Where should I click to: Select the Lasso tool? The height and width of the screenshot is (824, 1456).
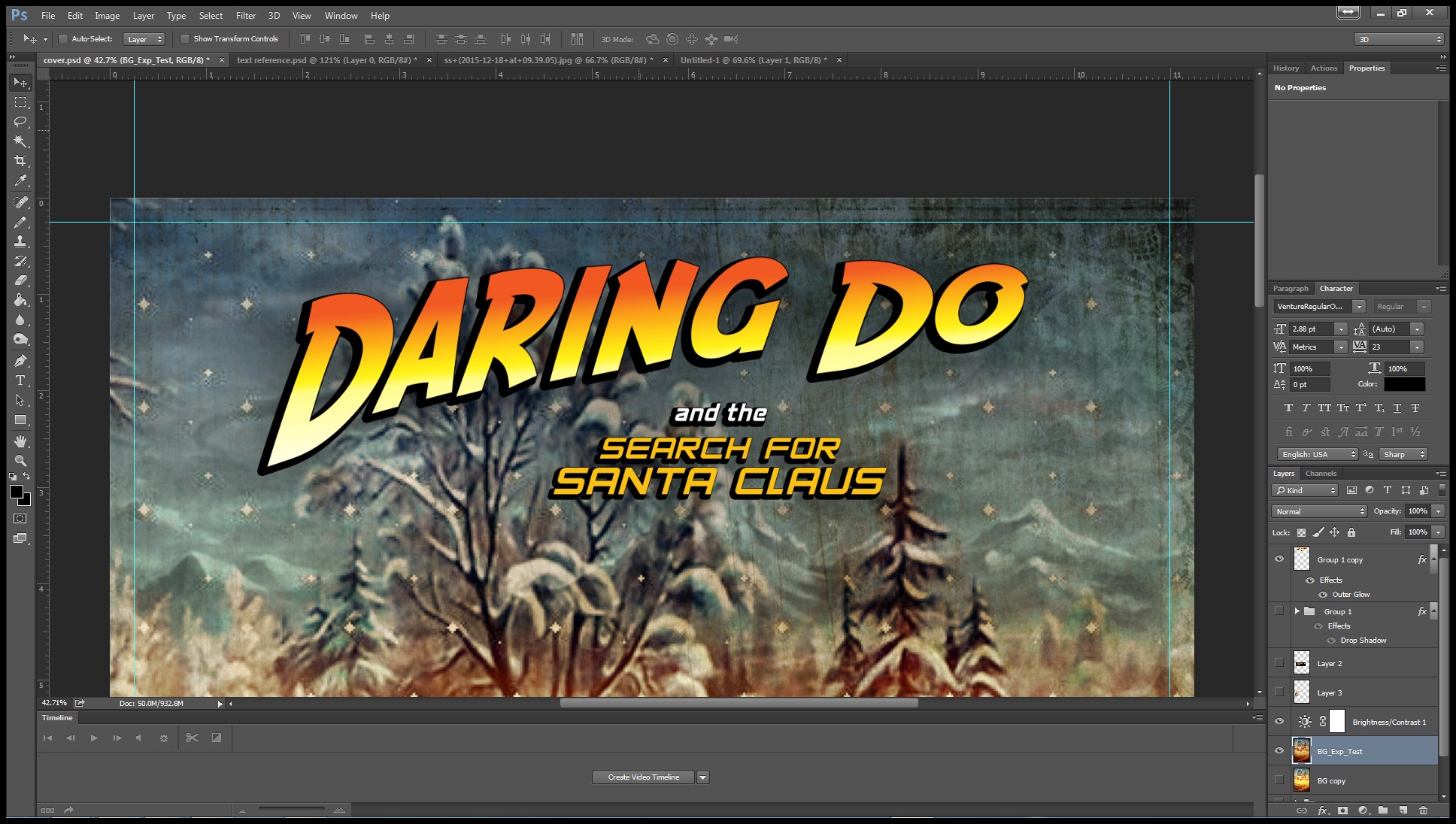20,122
